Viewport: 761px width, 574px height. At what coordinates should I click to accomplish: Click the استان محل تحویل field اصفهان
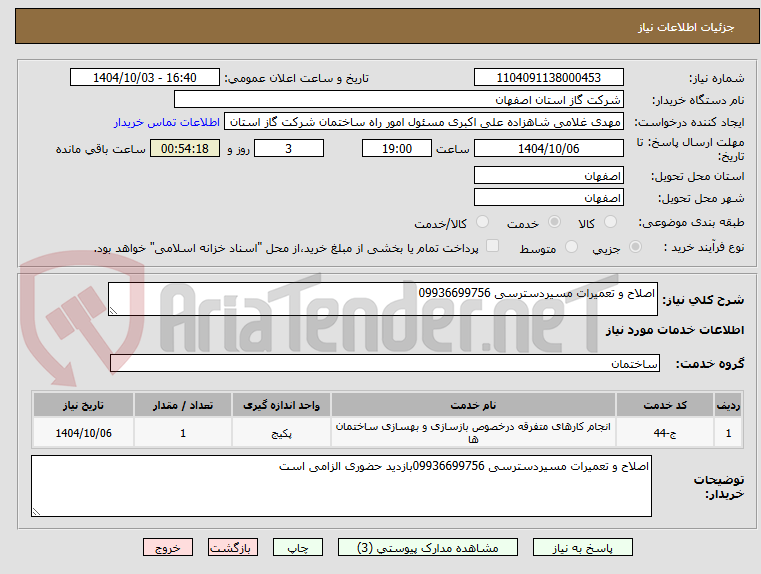(548, 176)
